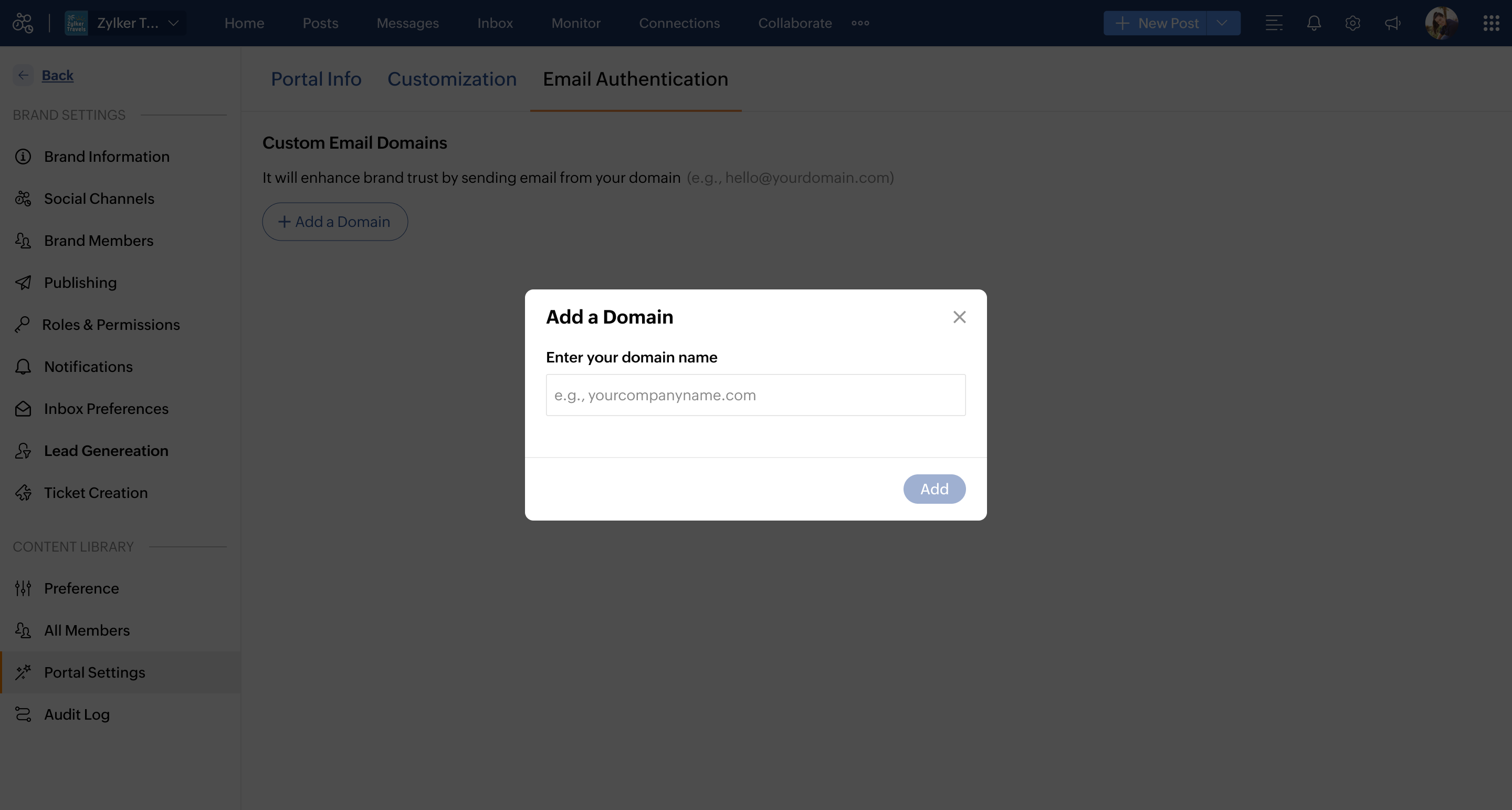Expand the more options ellipsis in navigation
Screen dimensions: 1512x810
[860, 23]
